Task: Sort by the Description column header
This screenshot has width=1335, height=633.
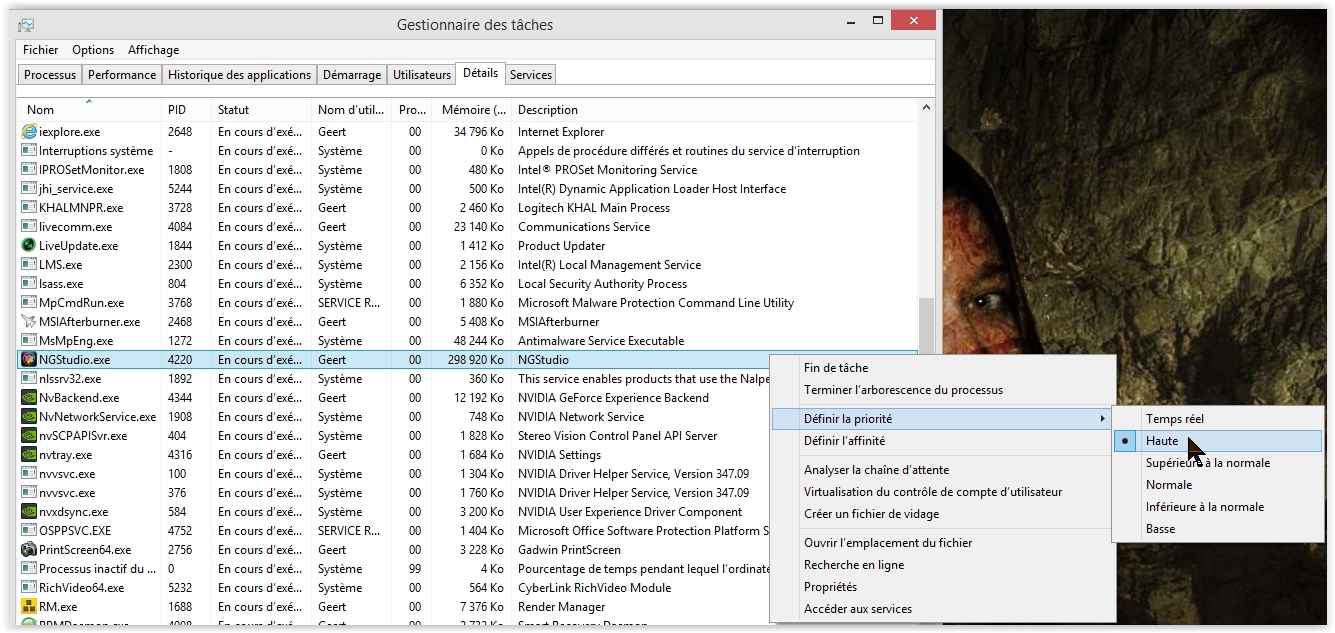Action: coord(714,109)
